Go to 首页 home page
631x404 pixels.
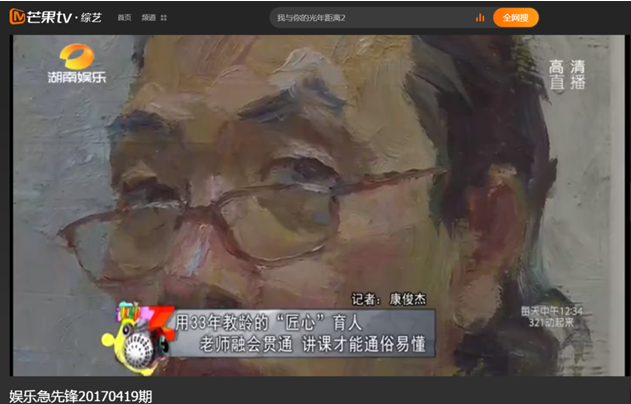(124, 18)
